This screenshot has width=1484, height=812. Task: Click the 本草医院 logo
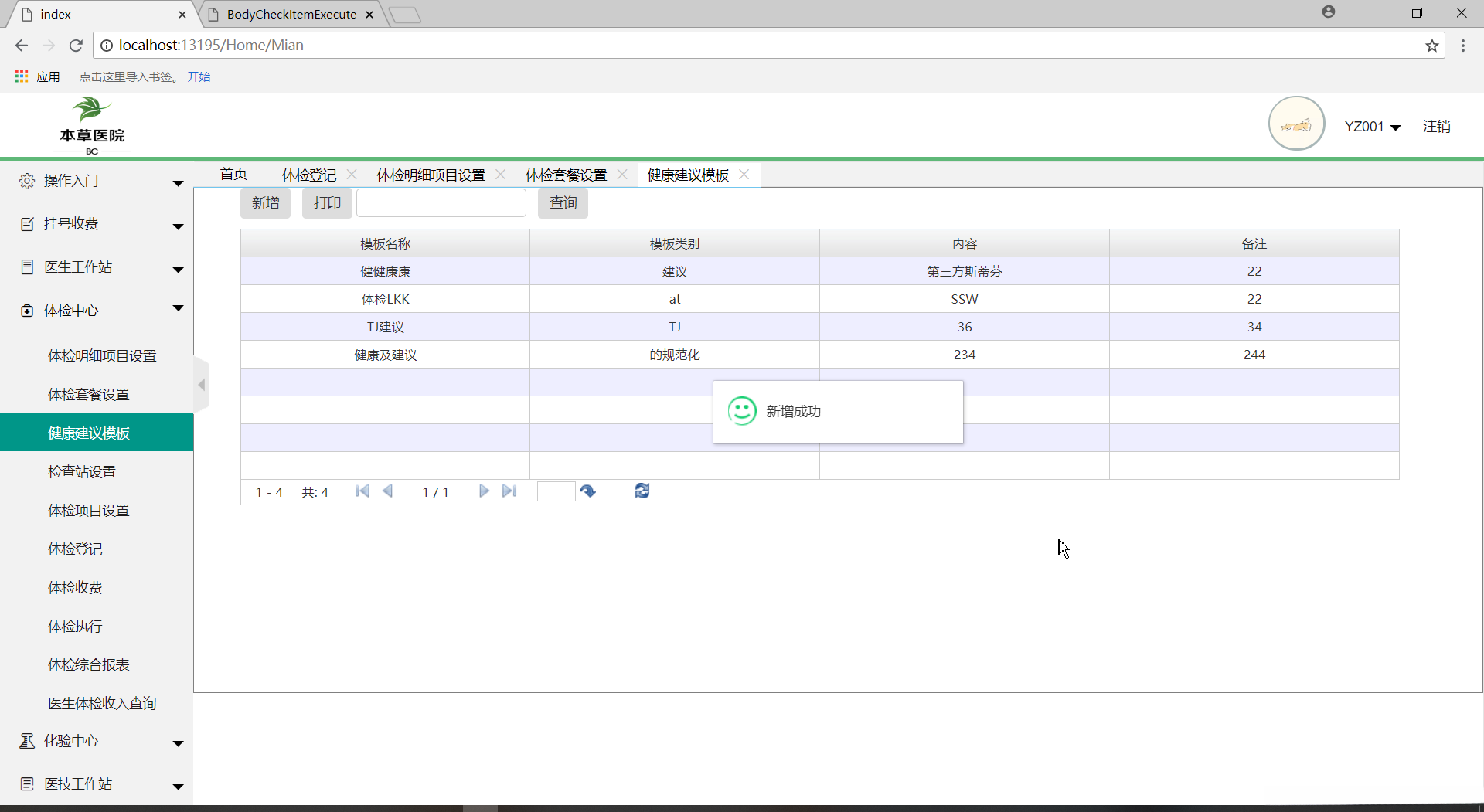[x=92, y=125]
